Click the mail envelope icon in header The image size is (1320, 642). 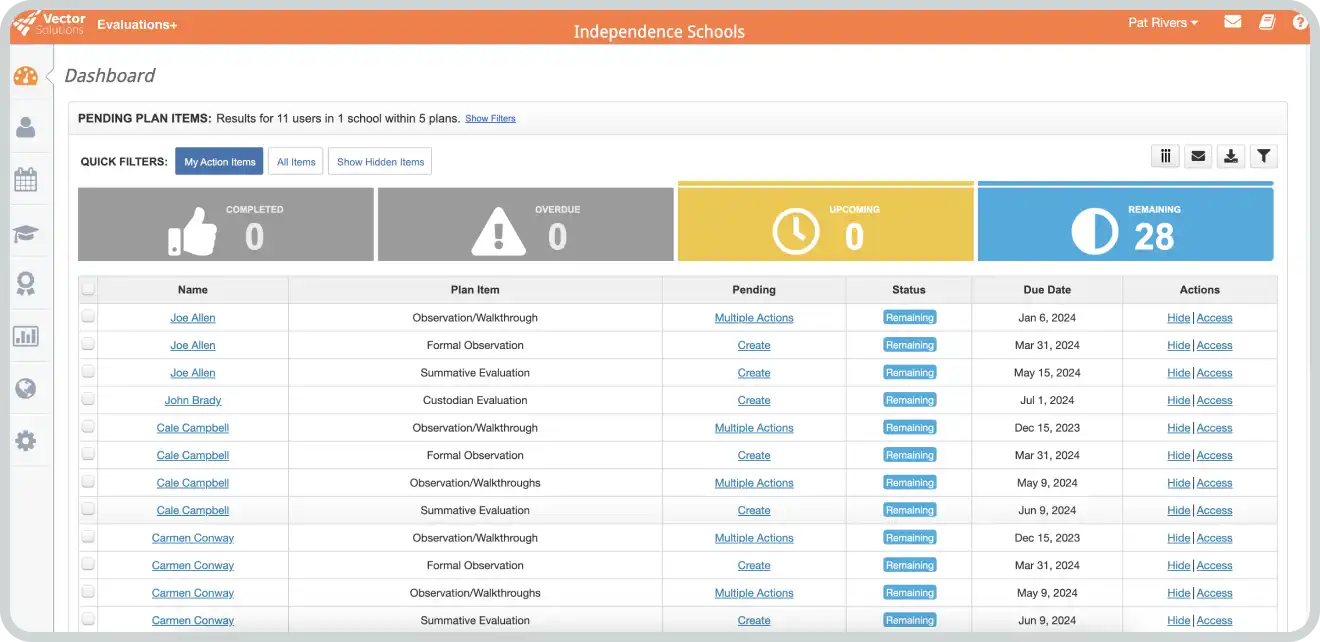tap(1233, 22)
